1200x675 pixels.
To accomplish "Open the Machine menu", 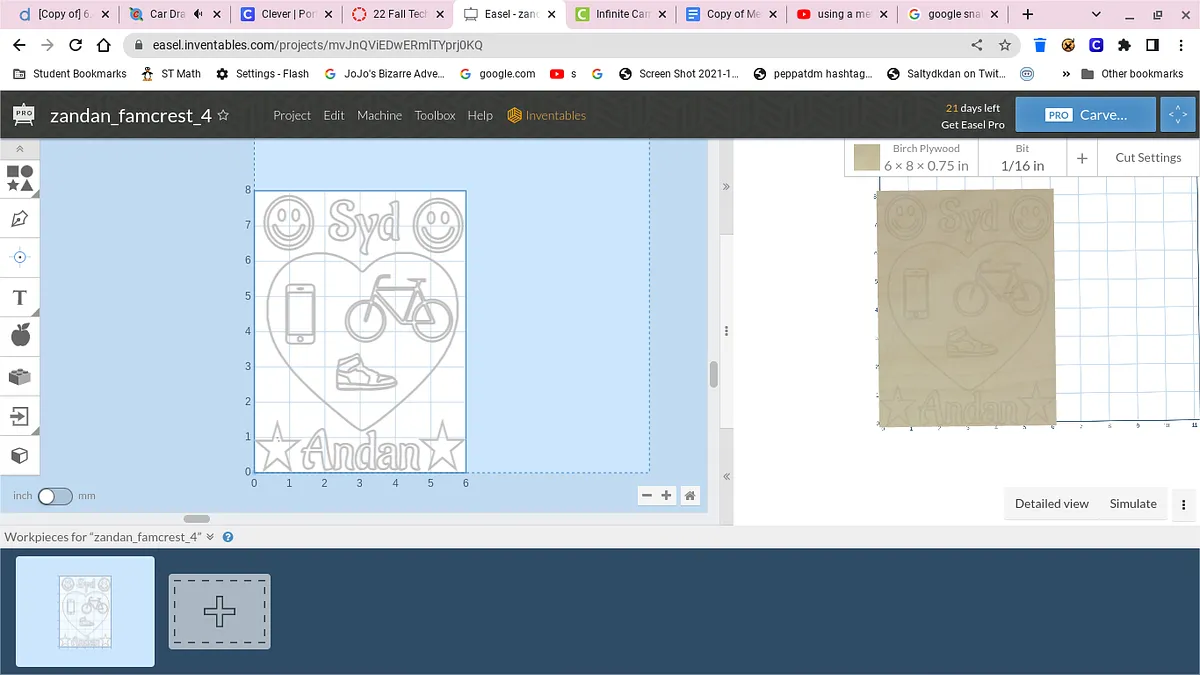I will [379, 115].
